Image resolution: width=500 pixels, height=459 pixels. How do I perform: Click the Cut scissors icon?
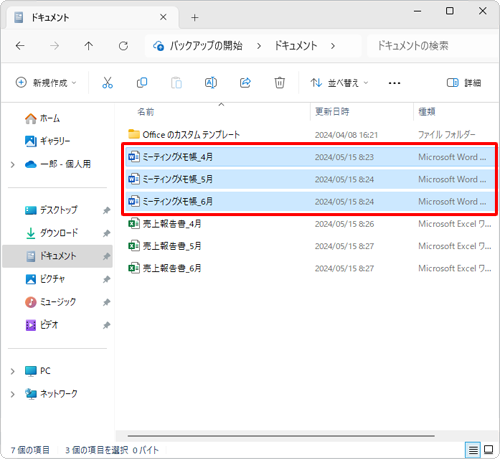tap(107, 83)
